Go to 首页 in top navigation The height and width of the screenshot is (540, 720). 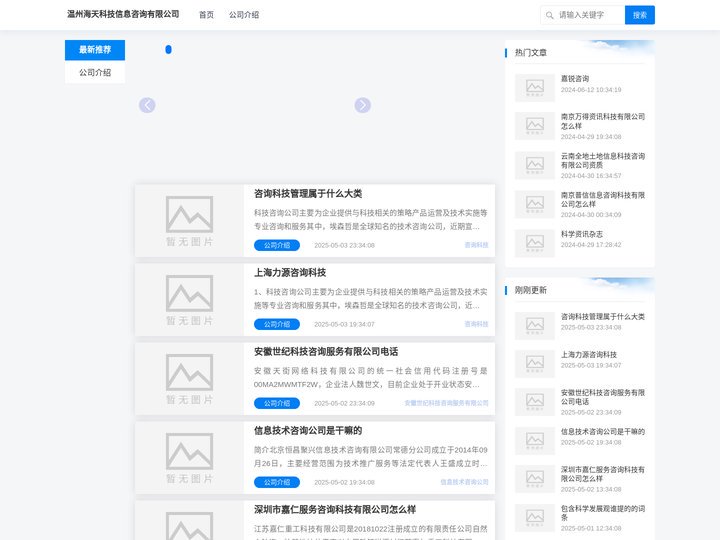point(206,15)
